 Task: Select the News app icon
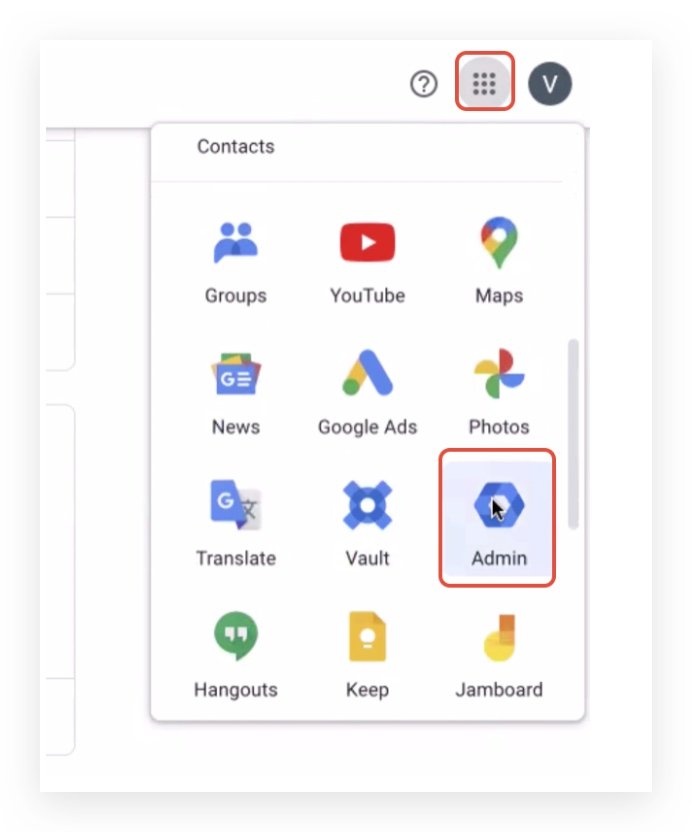coord(236,374)
